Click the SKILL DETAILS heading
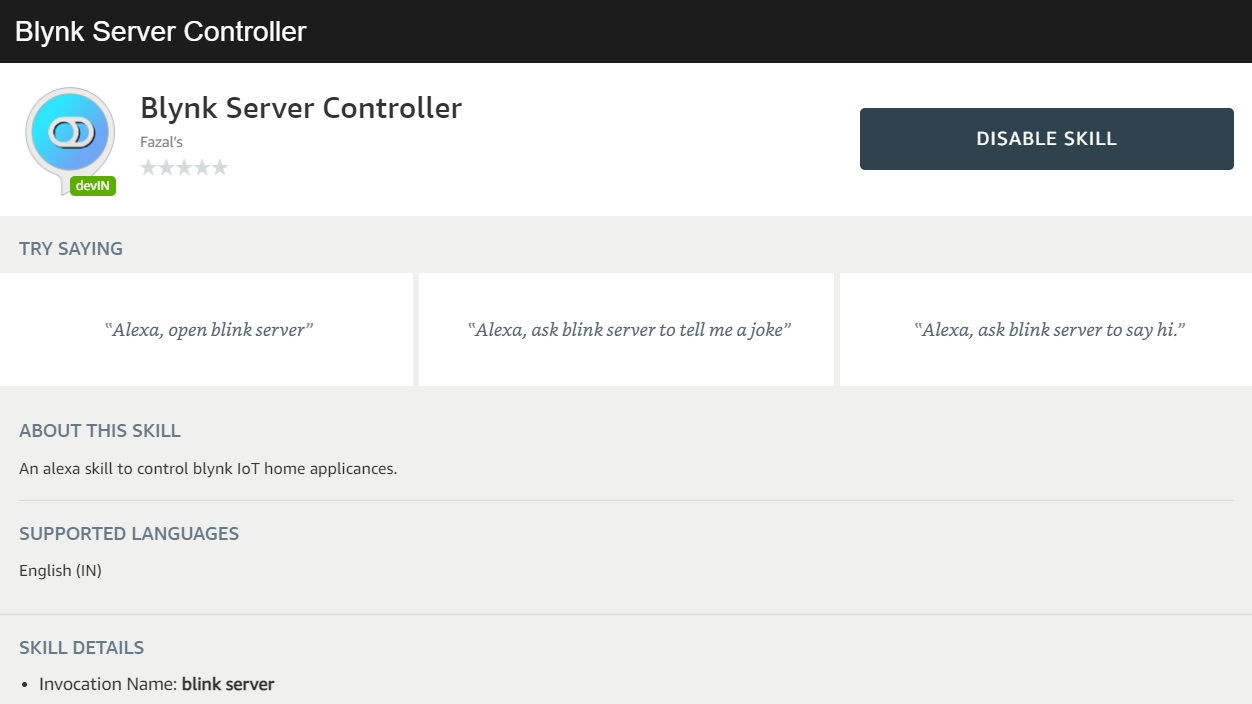 click(x=82, y=648)
